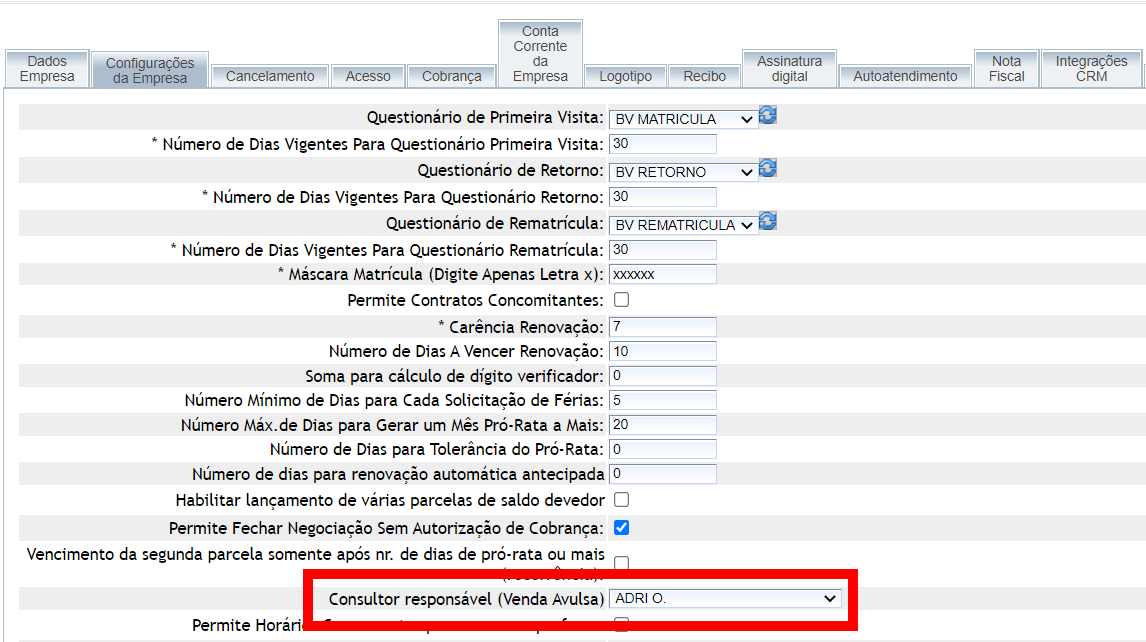Click the Carência Renovação input field
The height and width of the screenshot is (642, 1146).
[x=662, y=327]
